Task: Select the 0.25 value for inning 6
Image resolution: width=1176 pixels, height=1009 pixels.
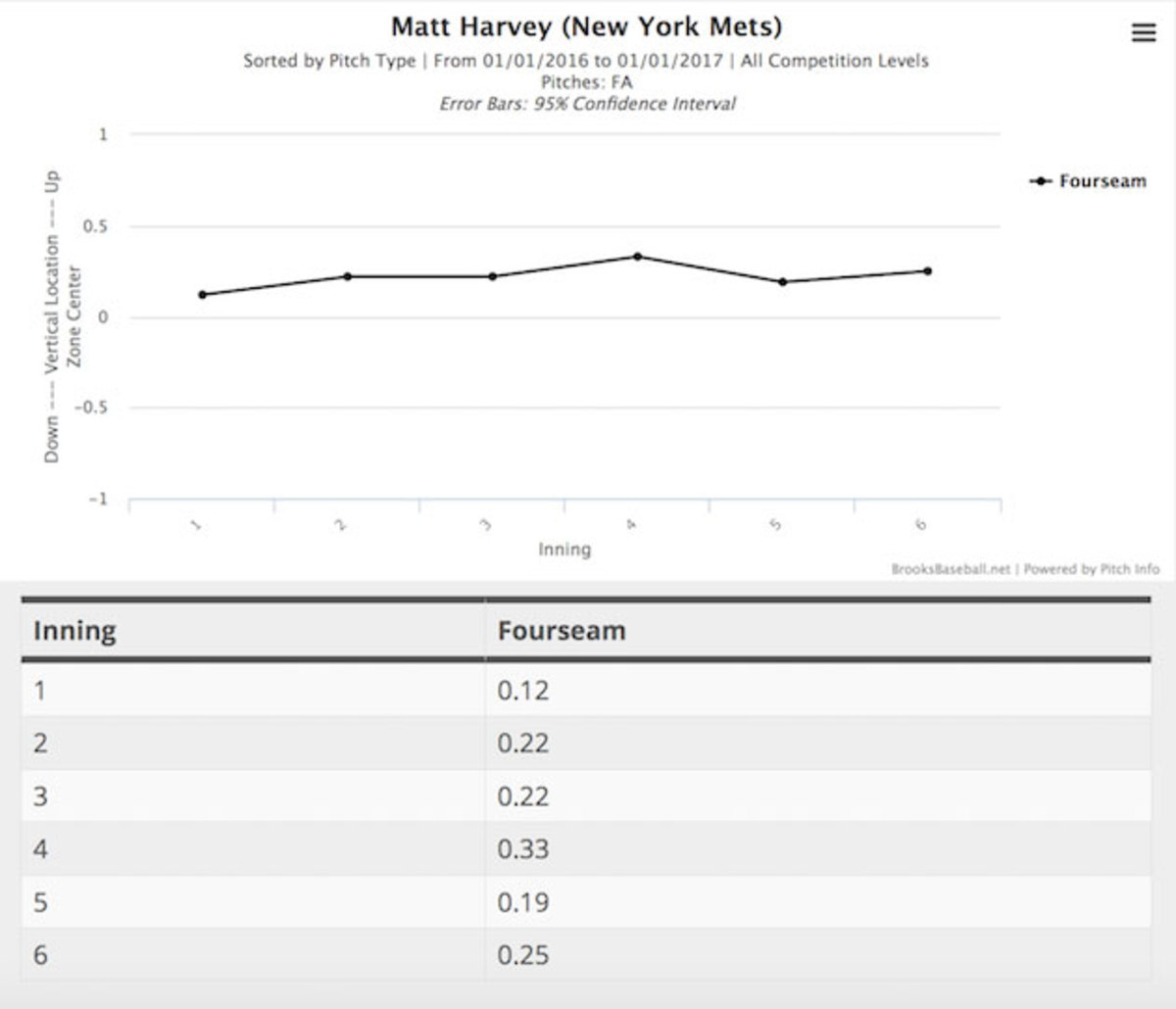Action: [522, 955]
